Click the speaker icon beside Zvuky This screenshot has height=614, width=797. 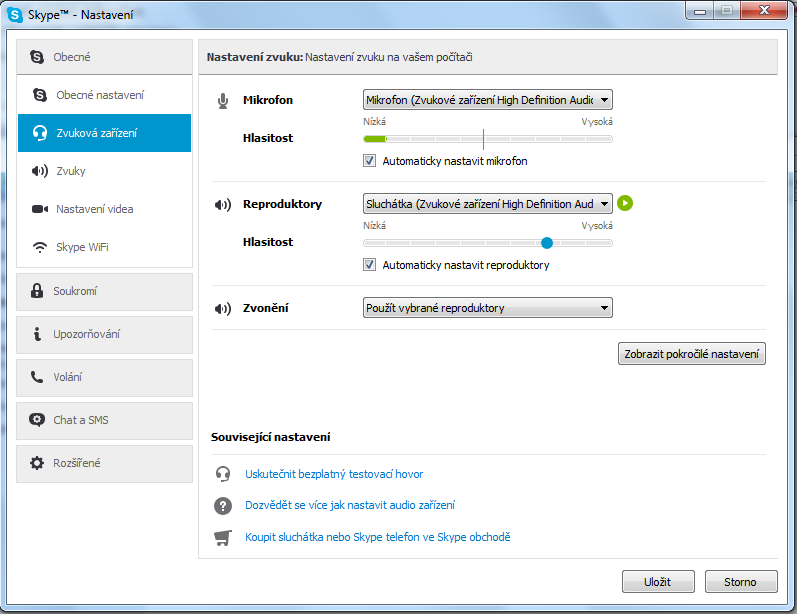click(x=40, y=171)
